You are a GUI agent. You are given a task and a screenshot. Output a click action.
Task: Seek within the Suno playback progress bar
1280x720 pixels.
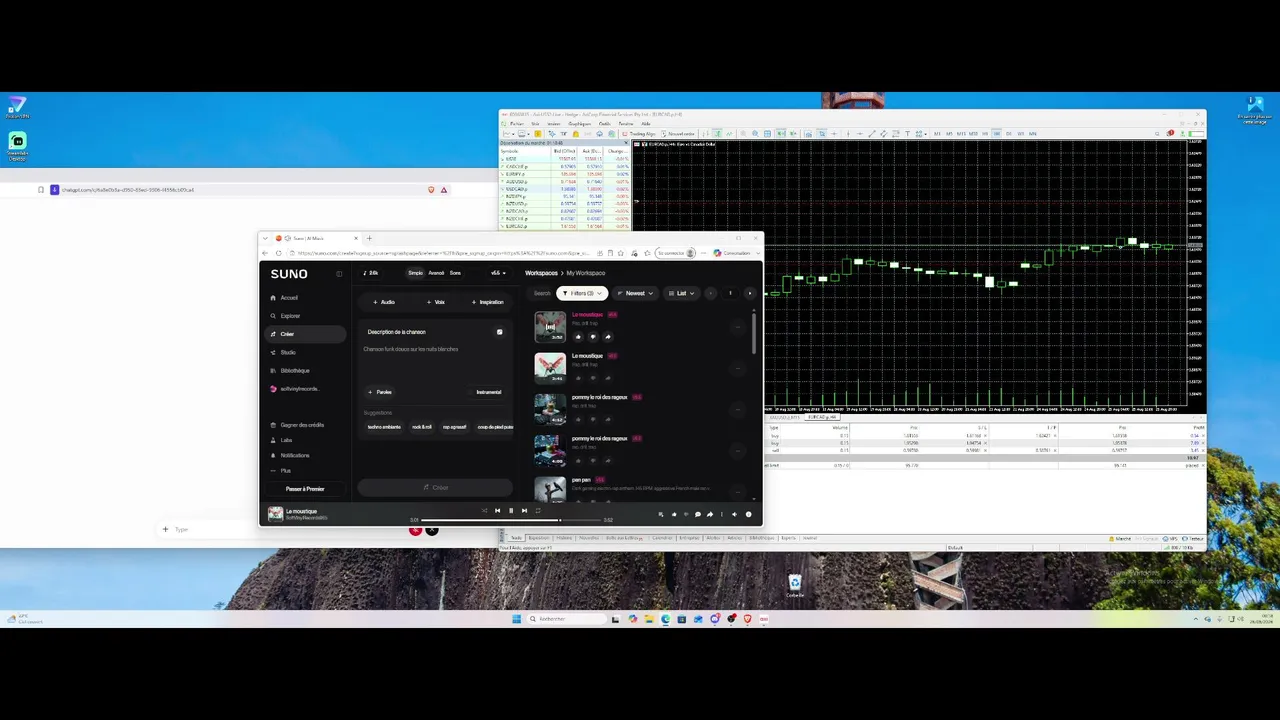click(510, 520)
